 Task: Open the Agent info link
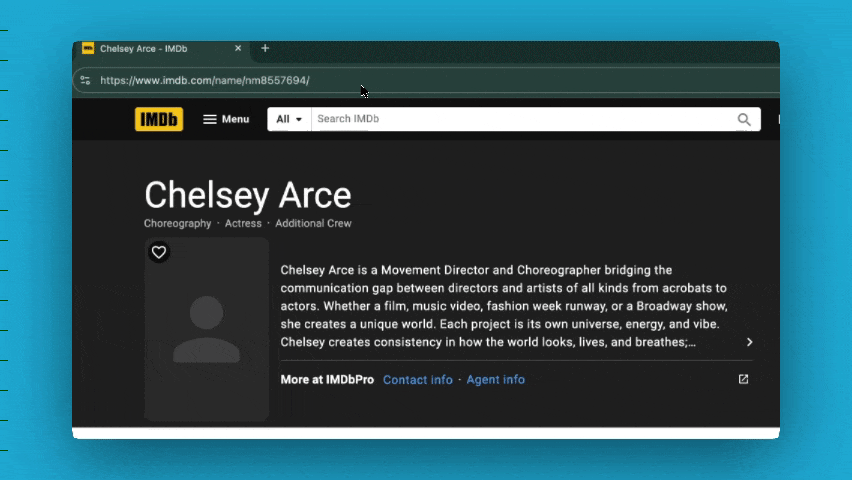coord(496,380)
